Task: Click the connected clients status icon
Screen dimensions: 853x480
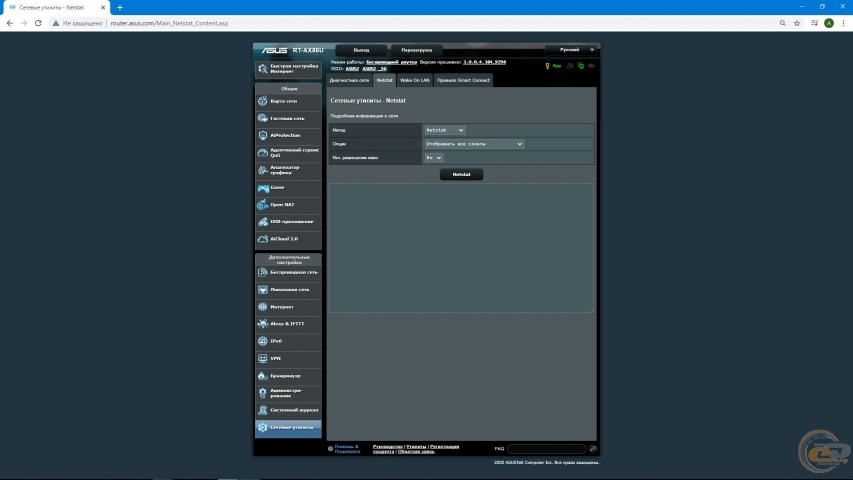Action: [x=570, y=66]
